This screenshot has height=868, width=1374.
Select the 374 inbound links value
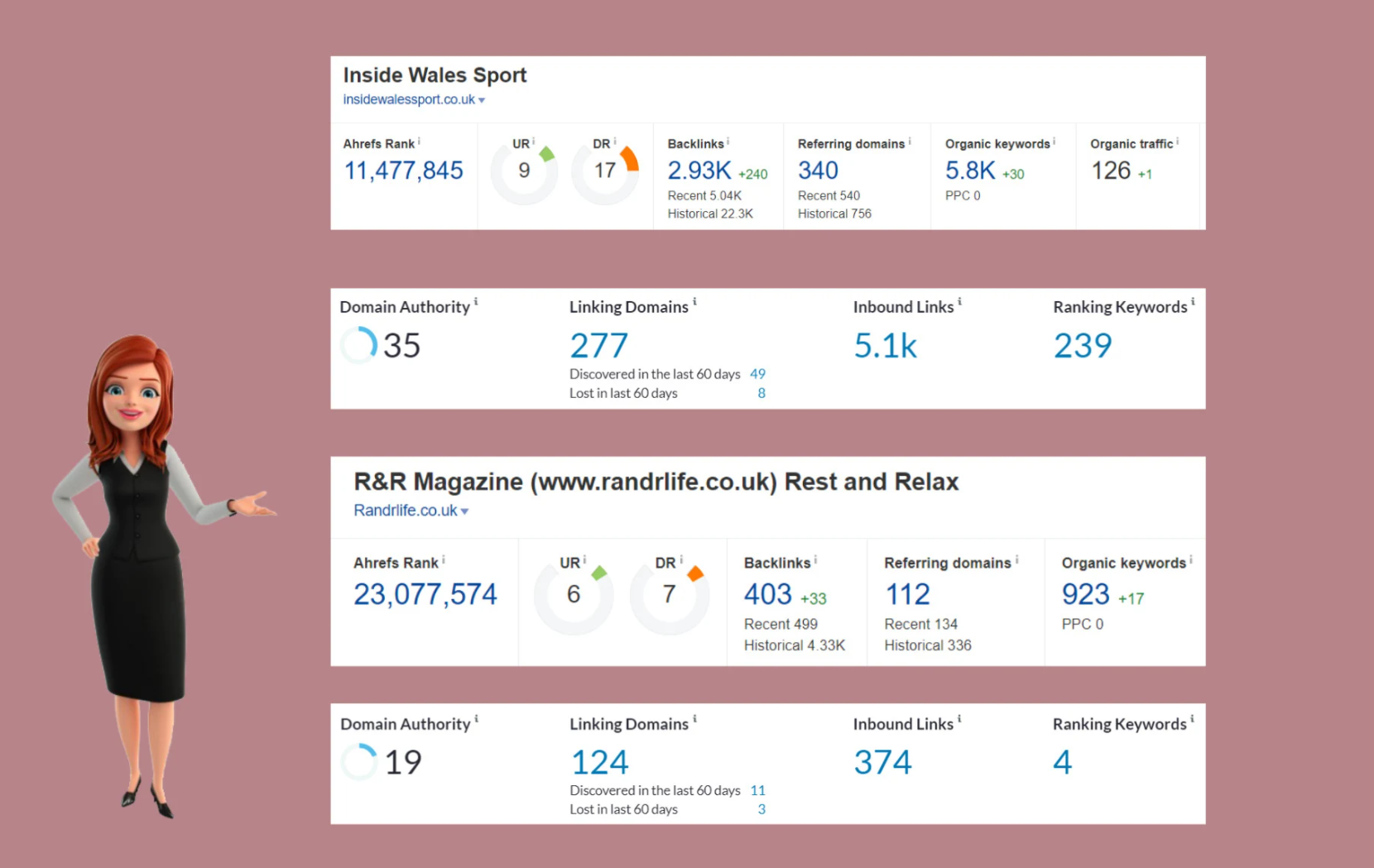coord(882,762)
